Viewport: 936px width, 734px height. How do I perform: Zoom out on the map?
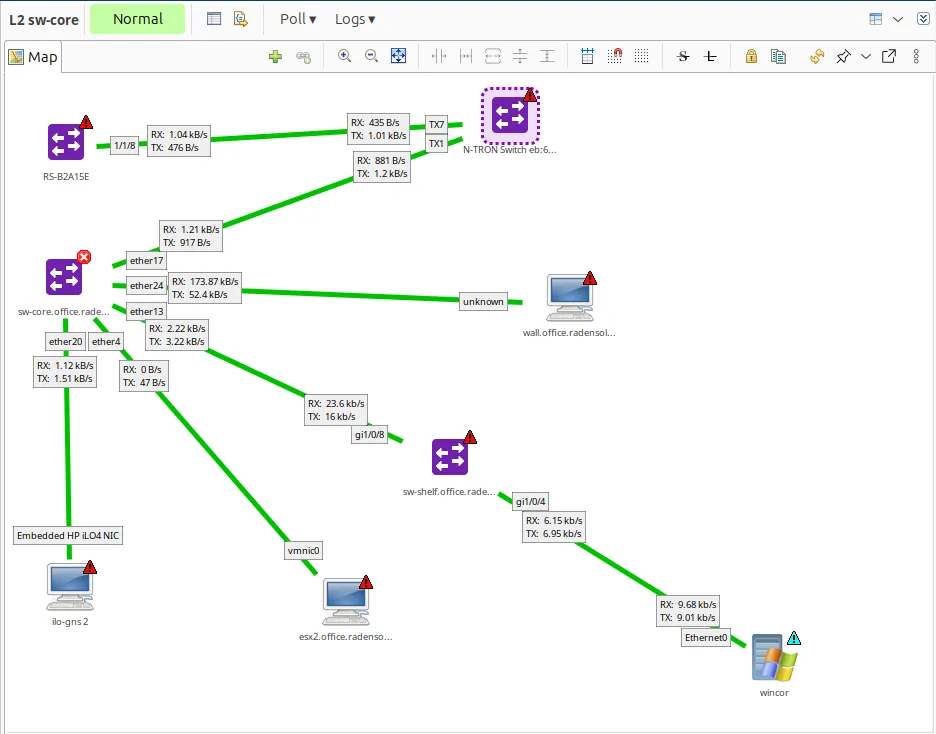tap(371, 56)
